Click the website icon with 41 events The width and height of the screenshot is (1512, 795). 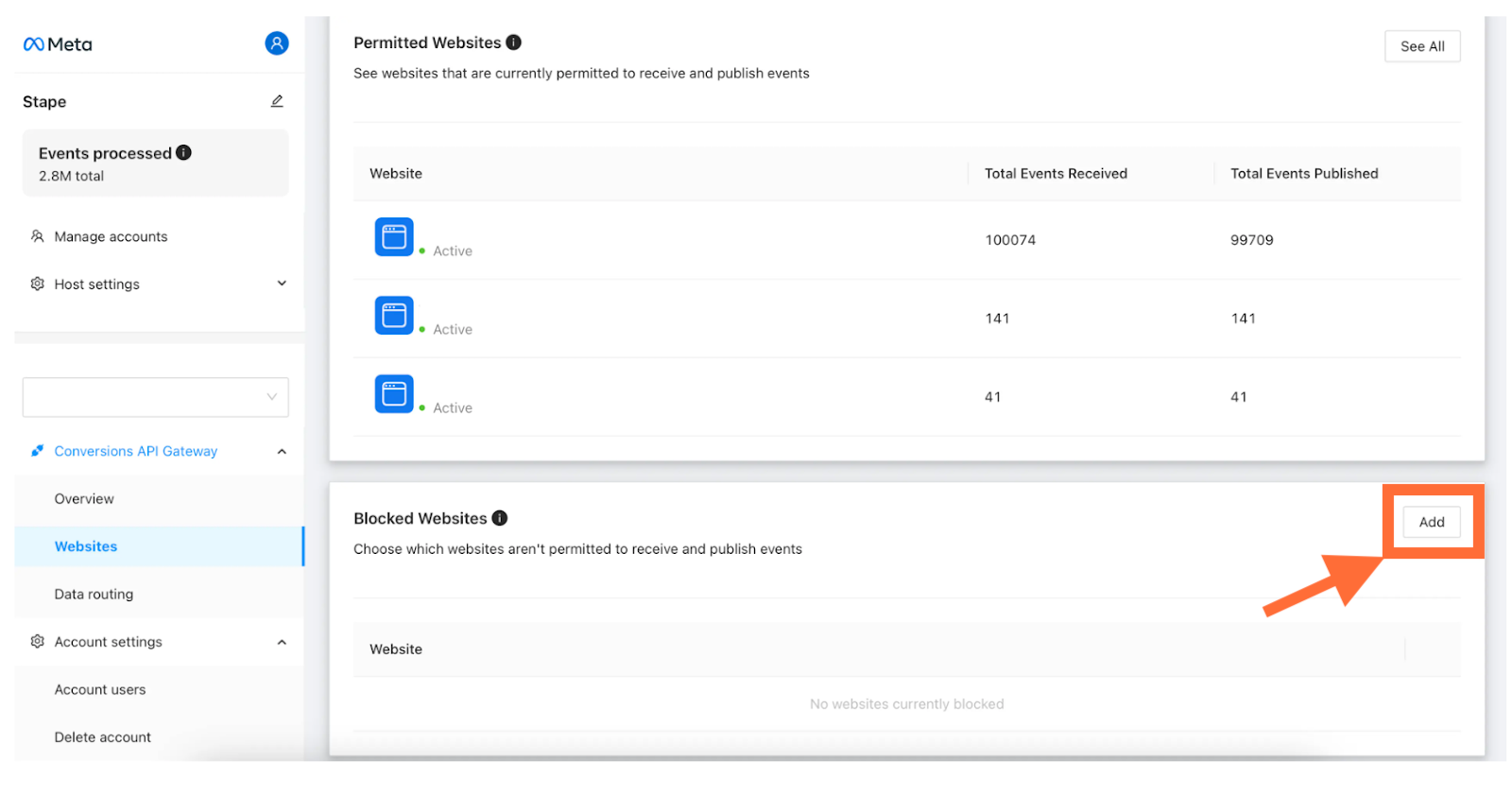point(394,394)
